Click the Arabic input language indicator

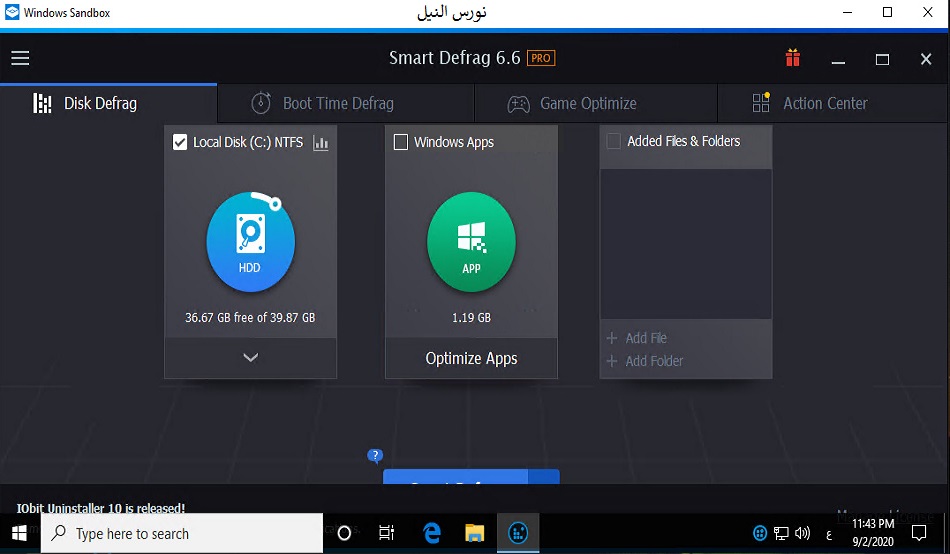point(829,535)
